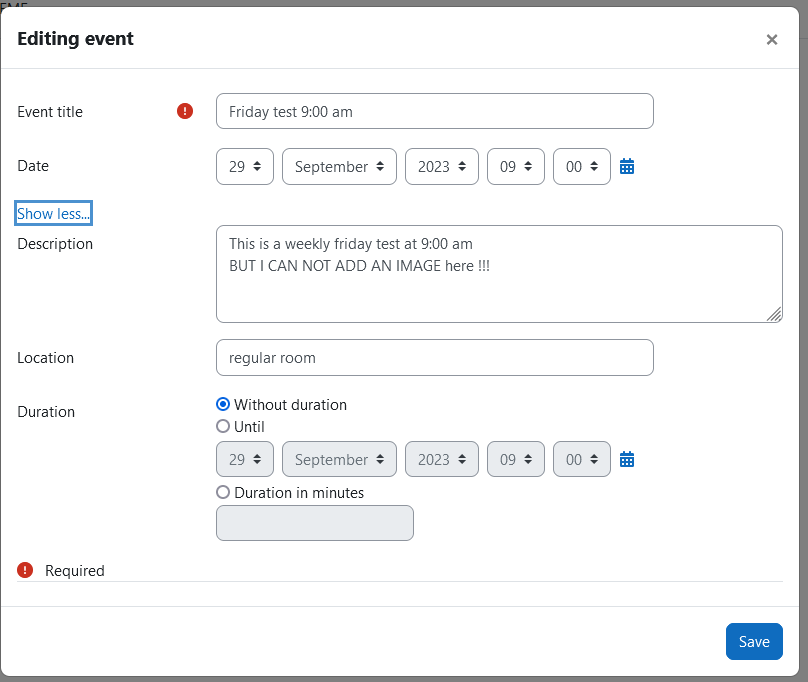Select the Until radio button

tap(223, 426)
